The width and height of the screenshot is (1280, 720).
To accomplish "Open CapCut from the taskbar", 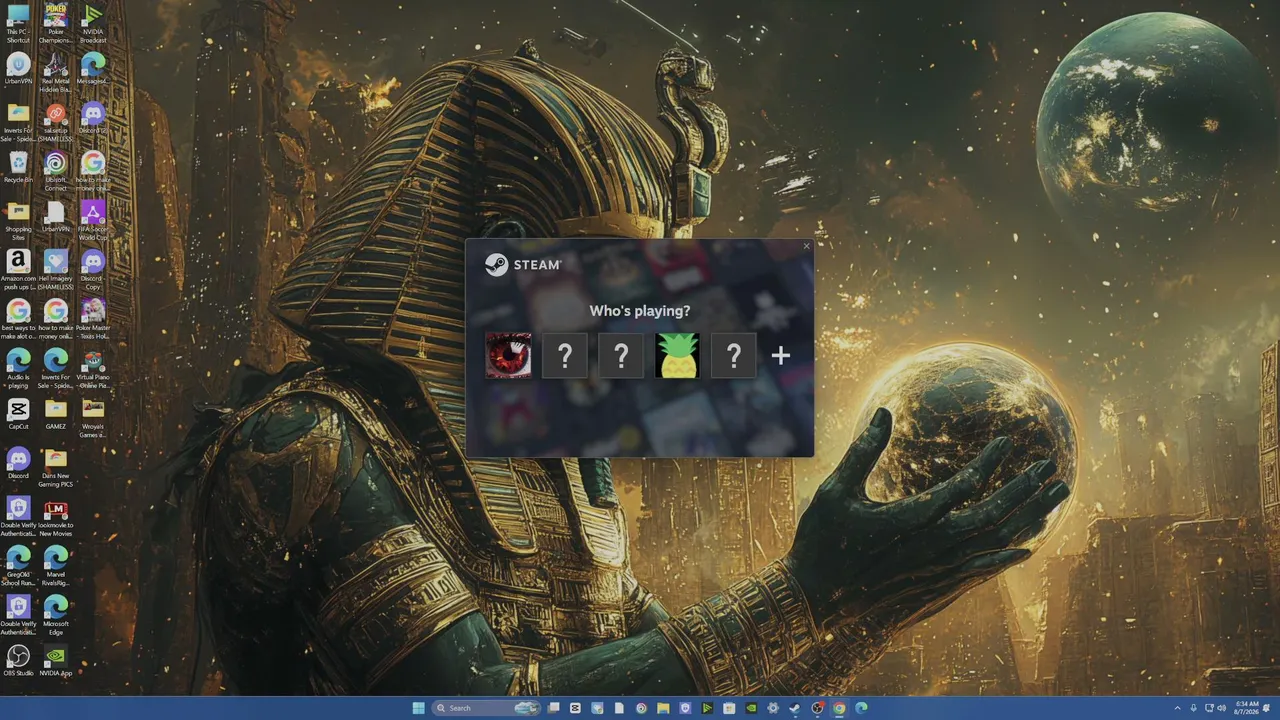I will pos(575,708).
